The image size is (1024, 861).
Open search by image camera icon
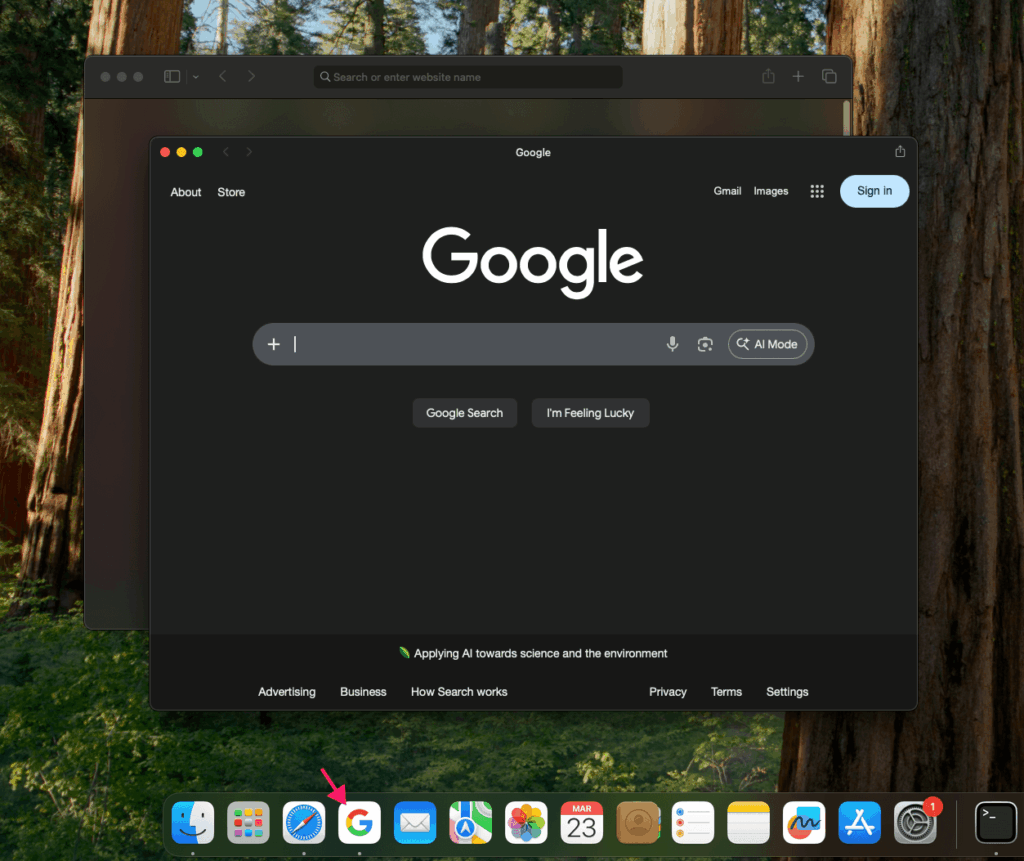[x=705, y=344]
